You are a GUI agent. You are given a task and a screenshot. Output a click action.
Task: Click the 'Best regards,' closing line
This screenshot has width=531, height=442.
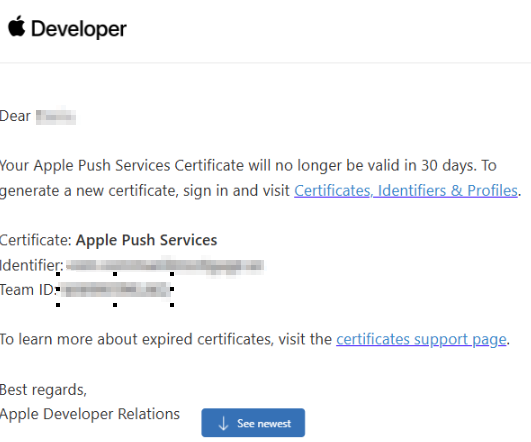pyautogui.click(x=43, y=390)
